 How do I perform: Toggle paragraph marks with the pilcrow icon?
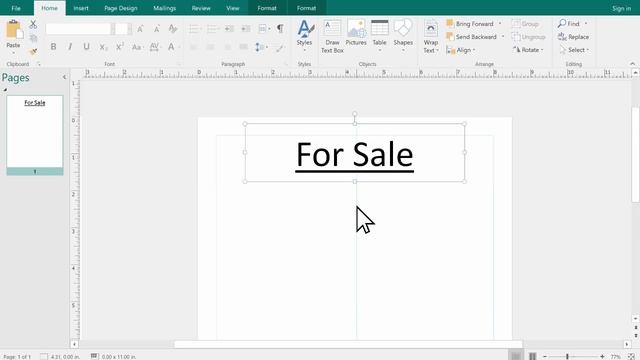click(280, 29)
